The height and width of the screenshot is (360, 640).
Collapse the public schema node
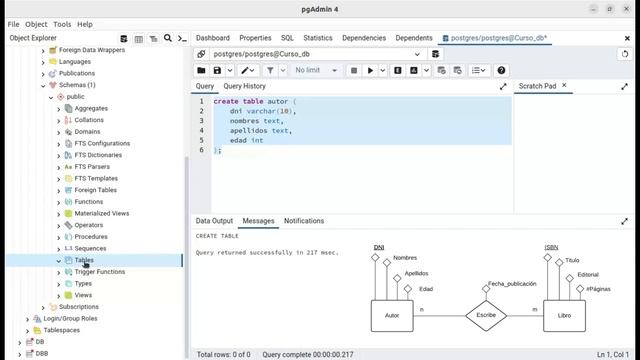51,97
